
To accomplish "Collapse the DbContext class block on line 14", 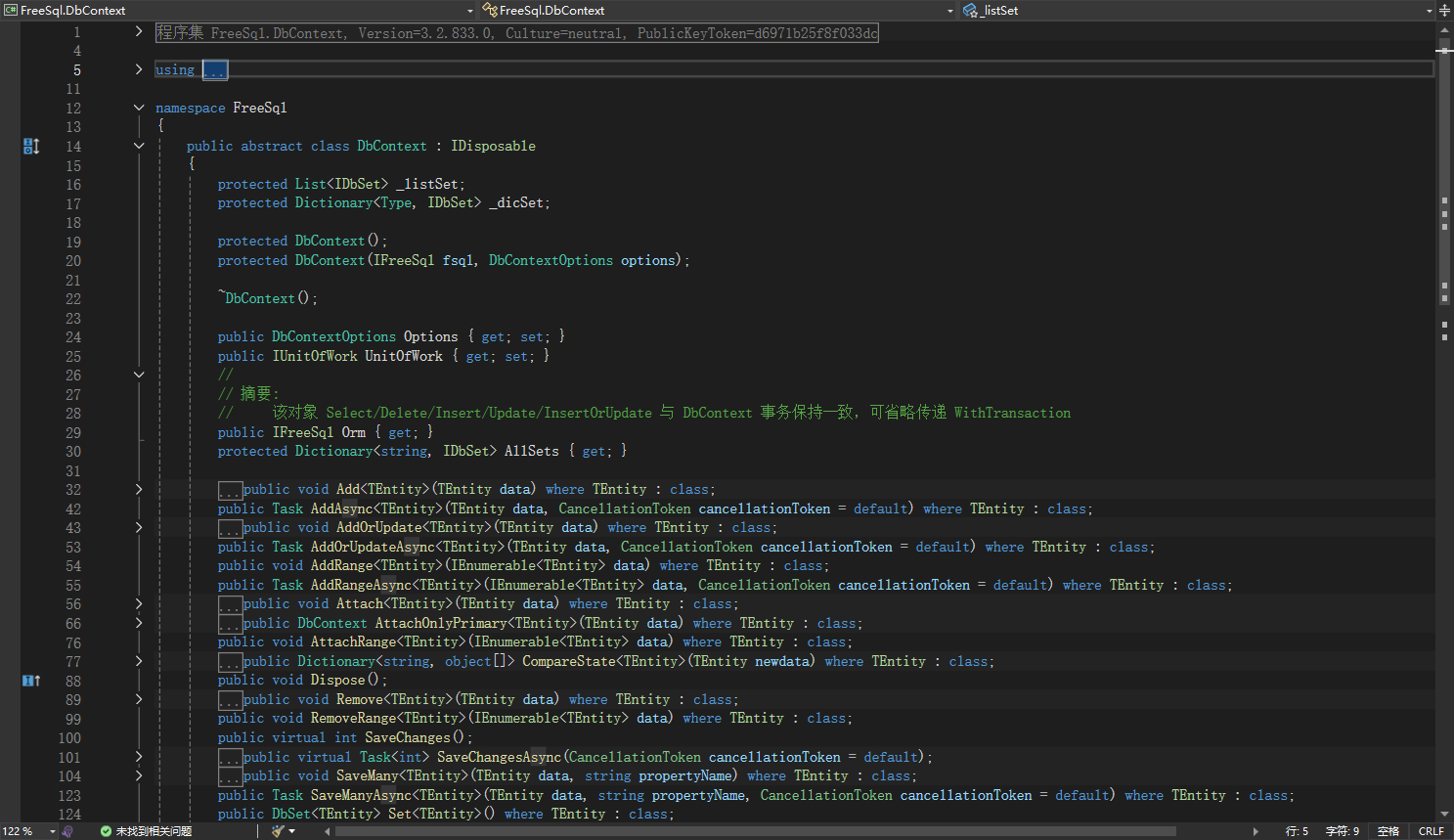I will pos(139,146).
